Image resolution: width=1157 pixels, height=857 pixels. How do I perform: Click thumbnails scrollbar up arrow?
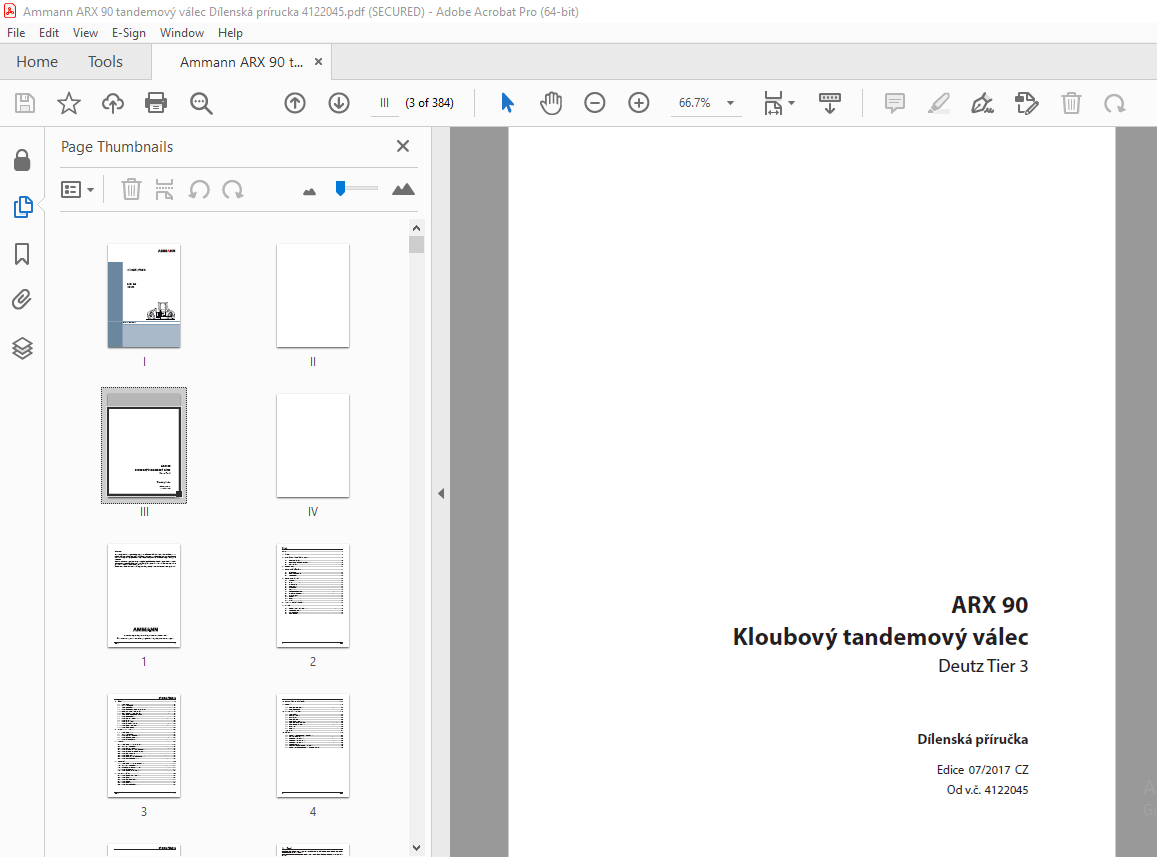(416, 228)
